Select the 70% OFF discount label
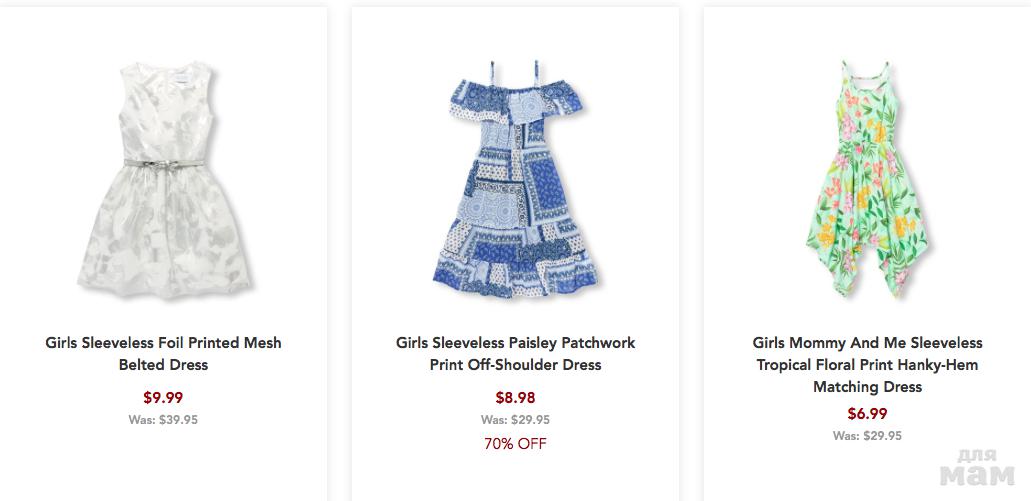 (515, 444)
